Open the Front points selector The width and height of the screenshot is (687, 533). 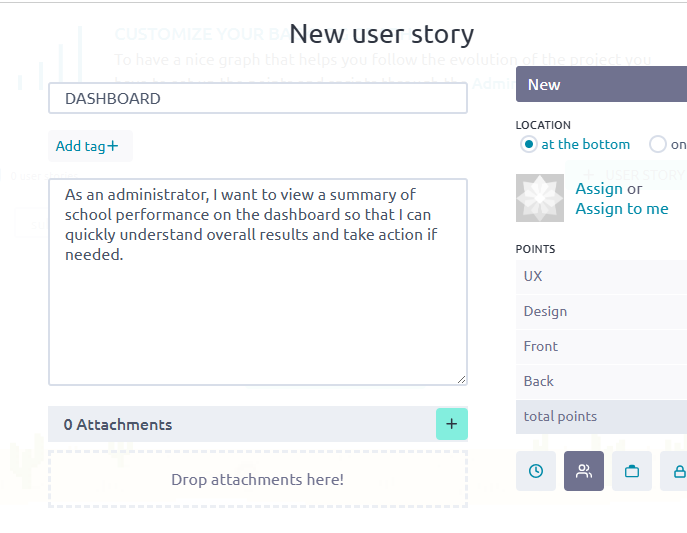pyautogui.click(x=600, y=346)
